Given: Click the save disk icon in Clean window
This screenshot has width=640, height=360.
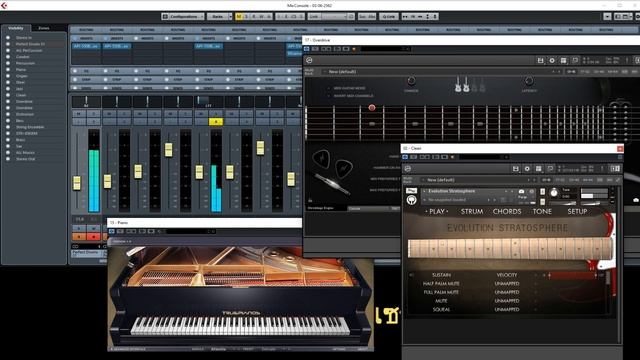Looking at the screenshot, I should (x=516, y=169).
